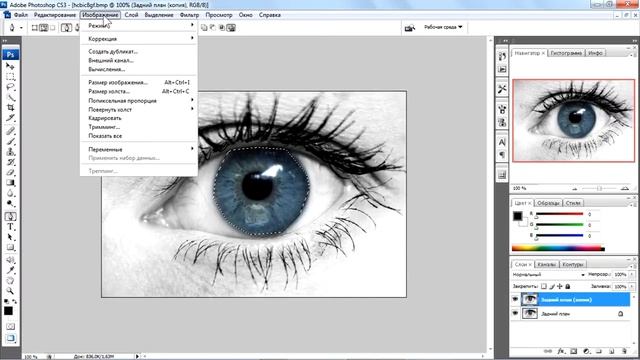Delete layer with trash icon
The image size is (640, 360).
(624, 351)
